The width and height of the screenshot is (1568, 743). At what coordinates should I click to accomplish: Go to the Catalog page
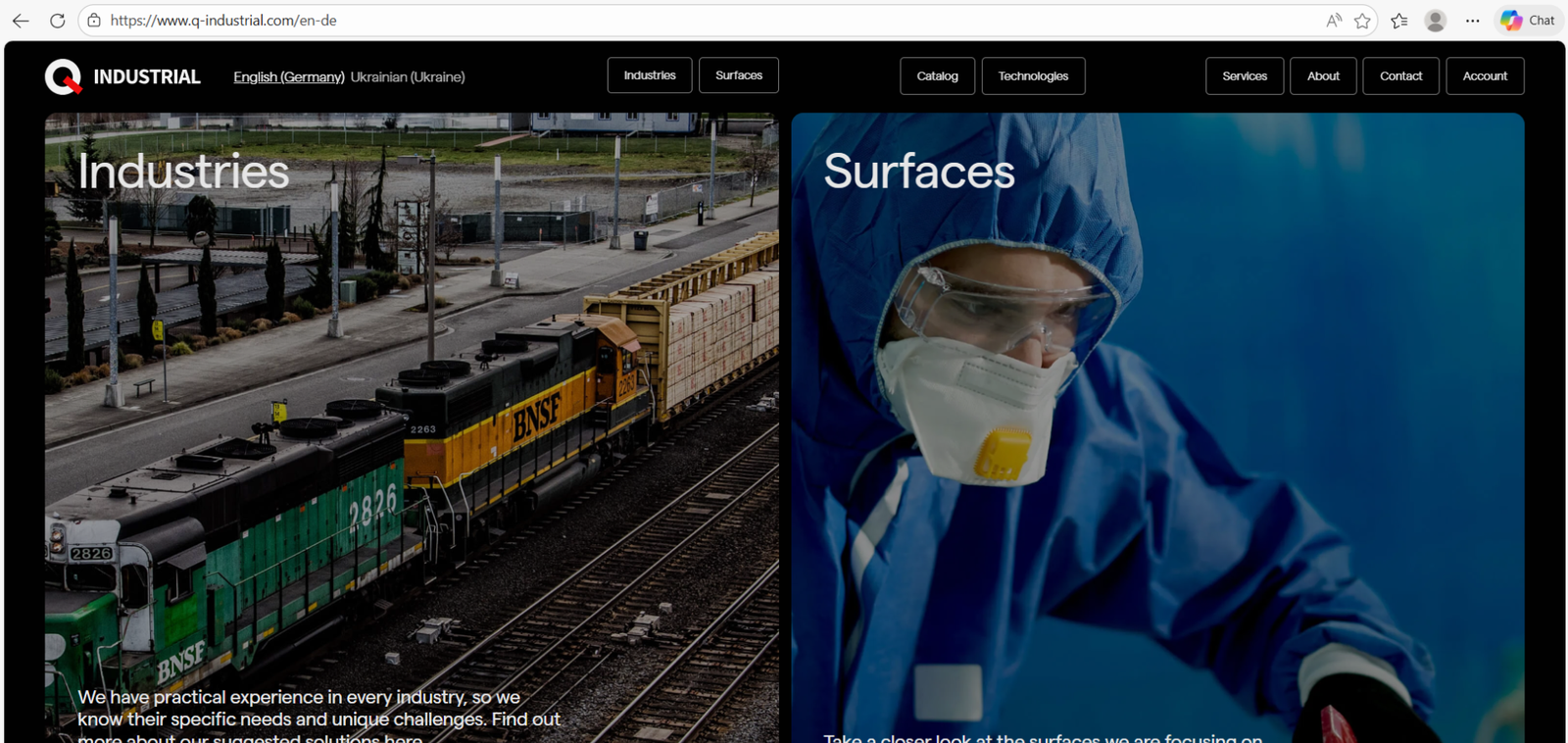(937, 76)
